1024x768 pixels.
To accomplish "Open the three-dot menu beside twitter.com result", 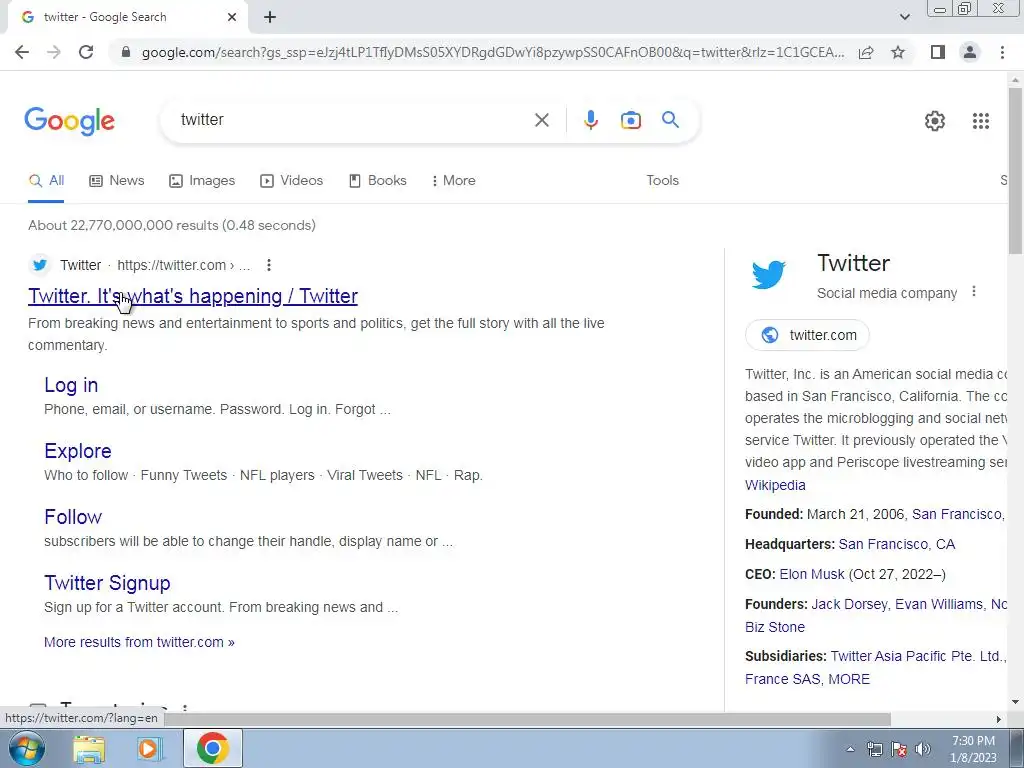I will click(268, 264).
